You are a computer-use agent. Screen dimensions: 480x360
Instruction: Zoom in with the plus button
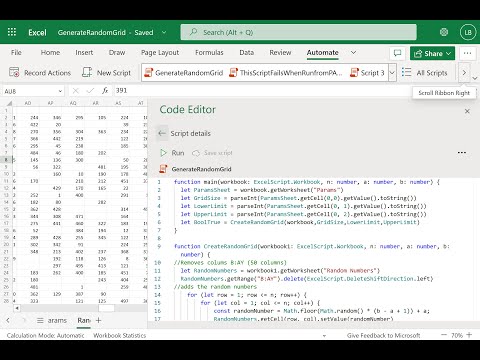(469, 335)
